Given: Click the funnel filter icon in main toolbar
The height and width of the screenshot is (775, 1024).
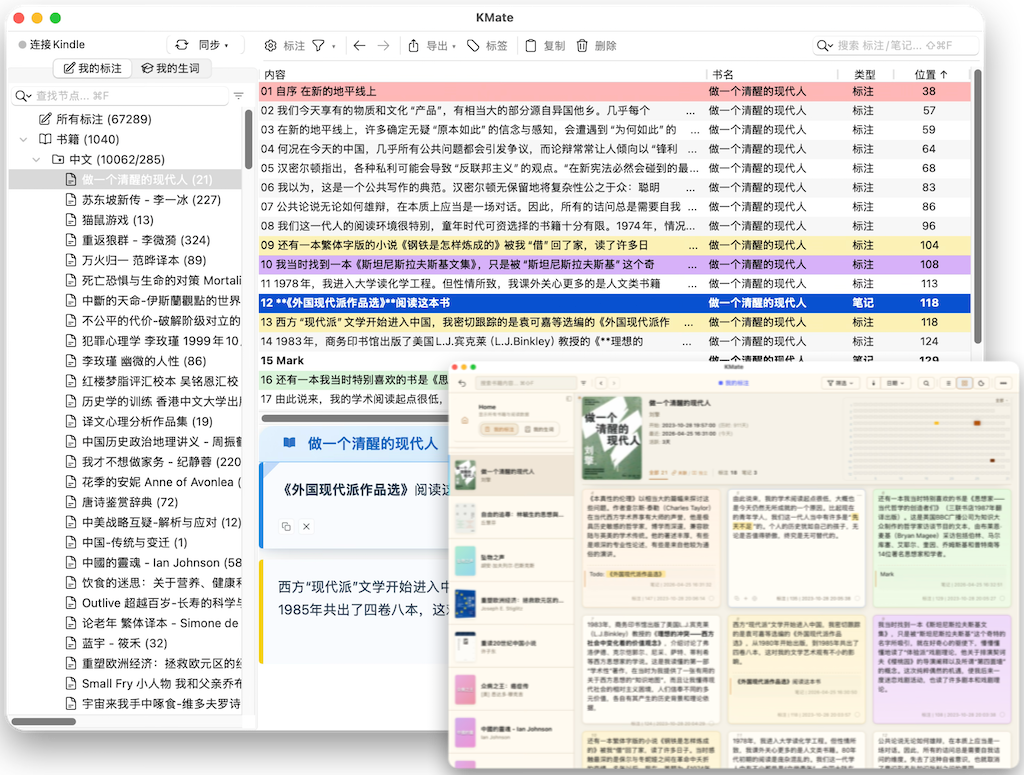Looking at the screenshot, I should click(x=318, y=46).
